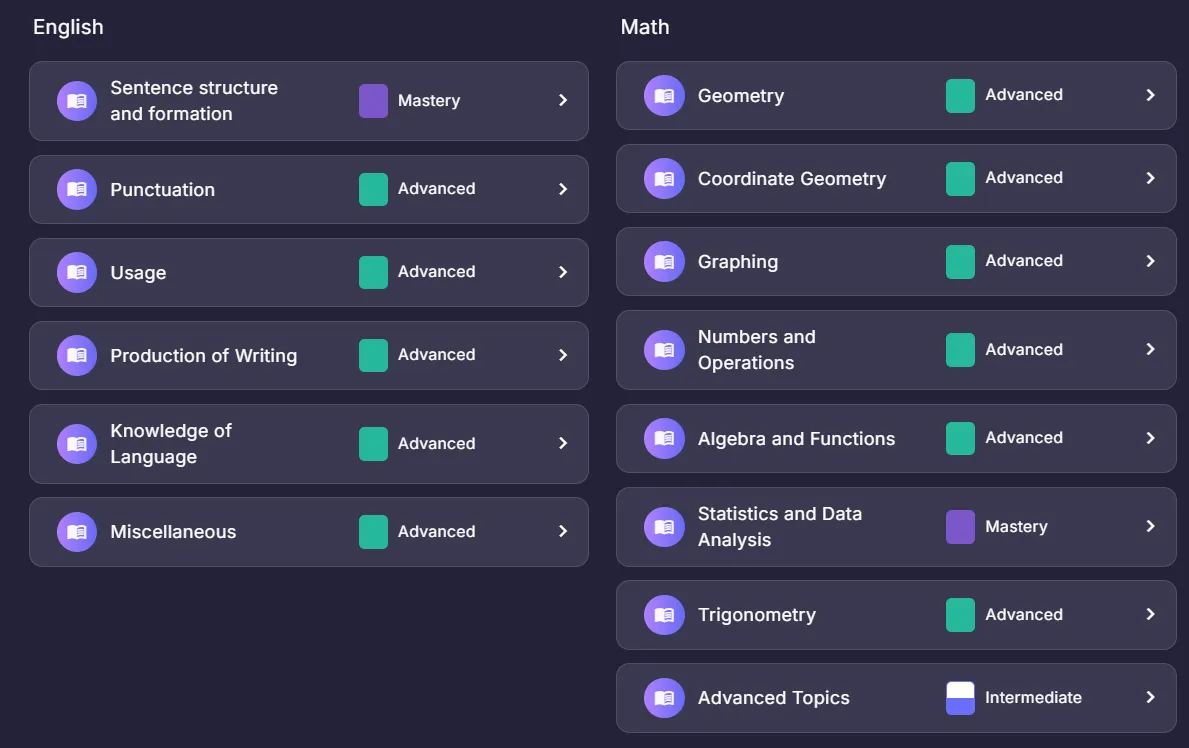The width and height of the screenshot is (1189, 748).
Task: Click the book icon for Usage
Action: [77, 272]
